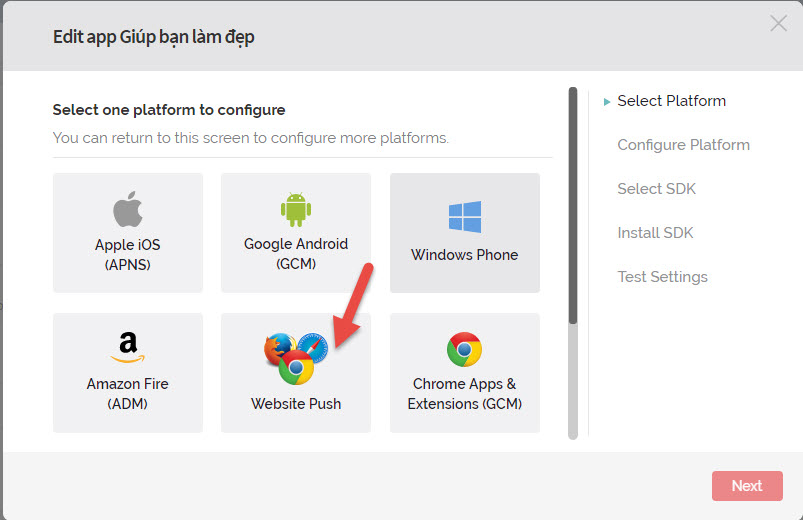
Task: Pick the Windows Phone label
Action: [465, 255]
